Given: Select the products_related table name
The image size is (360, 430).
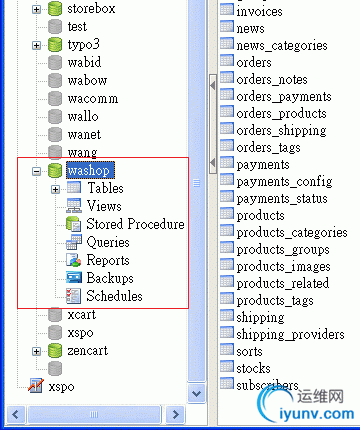Looking at the screenshot, I should (283, 284).
